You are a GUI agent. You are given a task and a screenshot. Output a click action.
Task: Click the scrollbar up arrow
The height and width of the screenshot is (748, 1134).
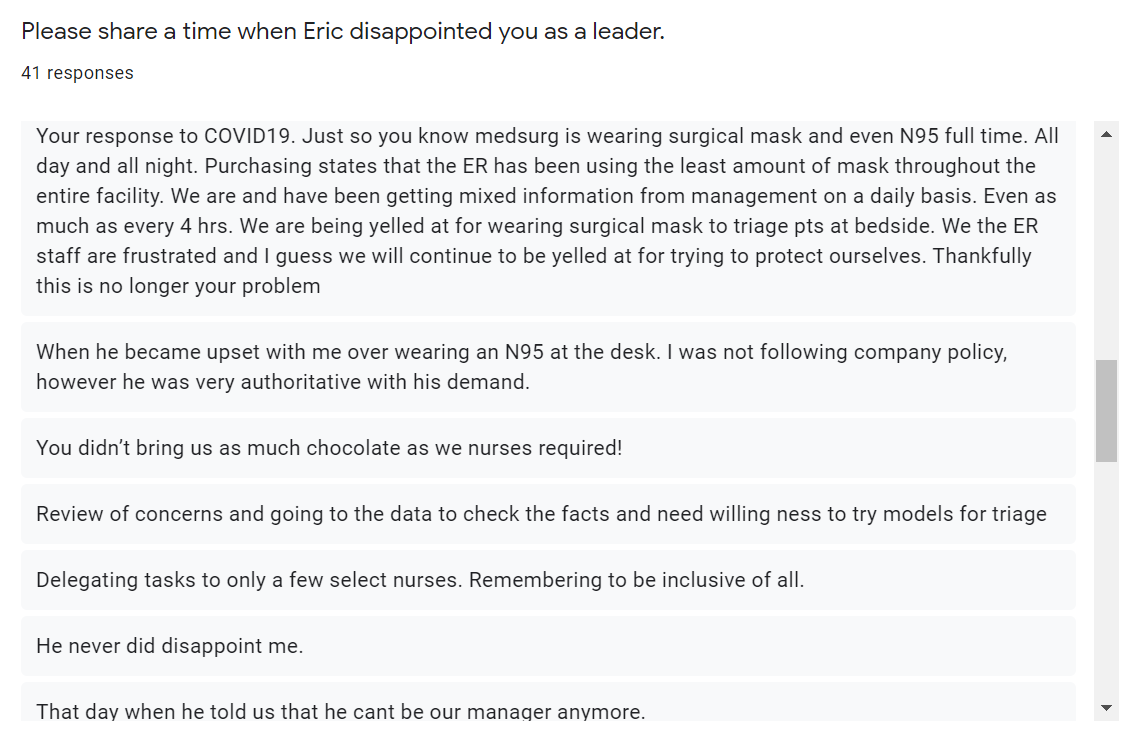pyautogui.click(x=1106, y=134)
